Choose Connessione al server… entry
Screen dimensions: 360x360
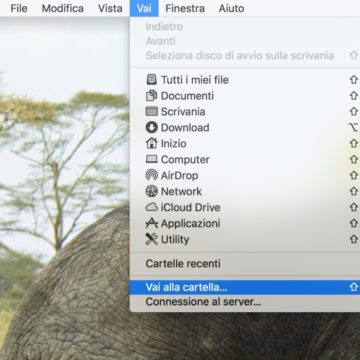pyautogui.click(x=245, y=302)
